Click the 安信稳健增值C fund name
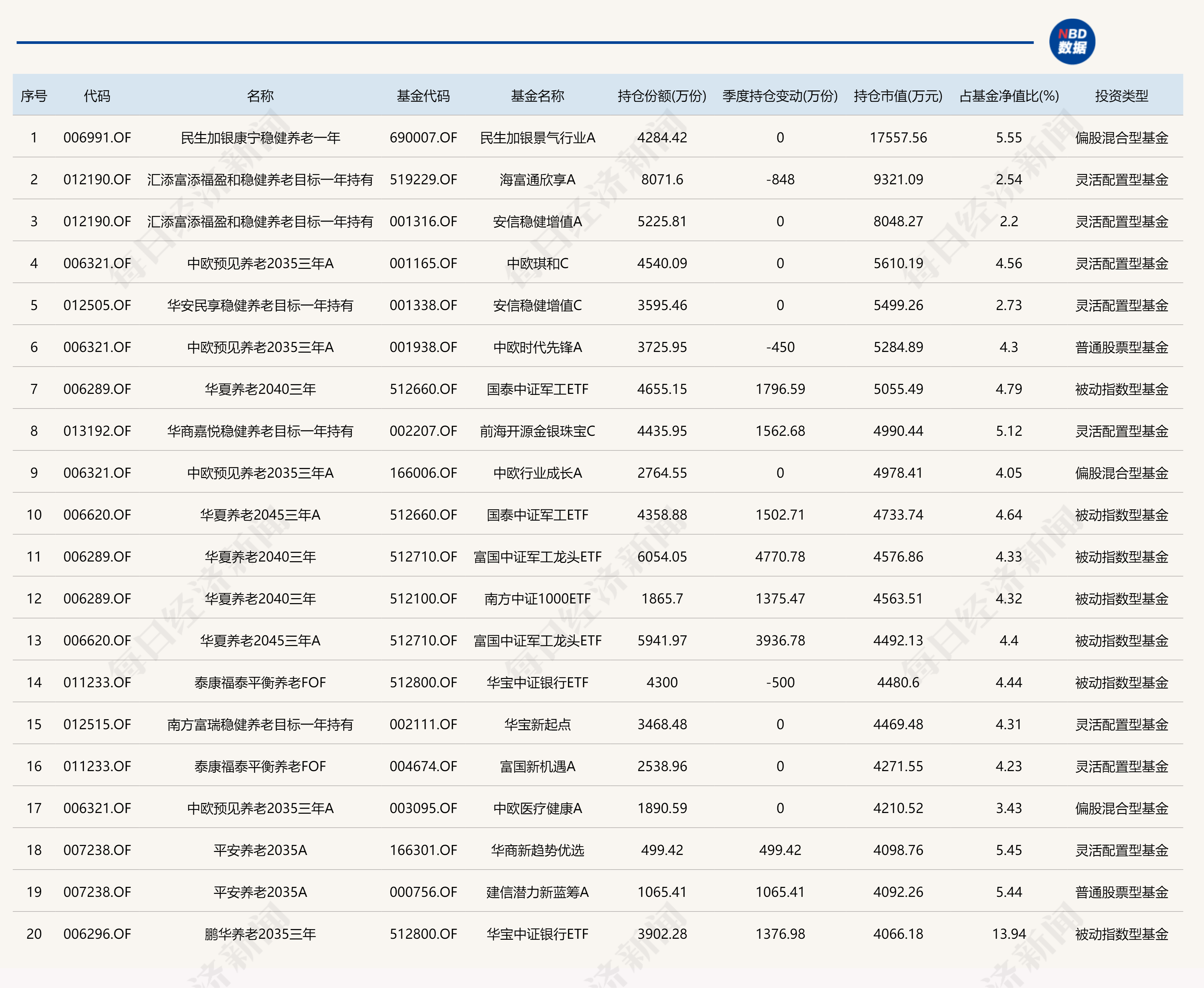1204x988 pixels. click(537, 306)
